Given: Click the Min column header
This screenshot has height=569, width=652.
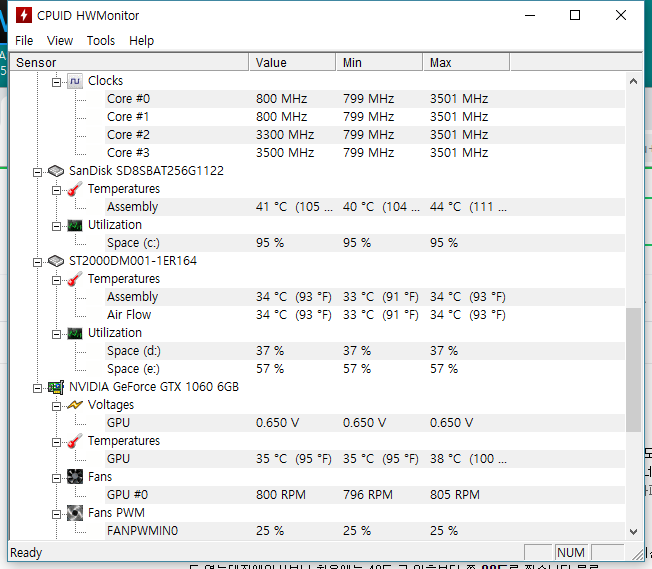Looking at the screenshot, I should [x=380, y=62].
